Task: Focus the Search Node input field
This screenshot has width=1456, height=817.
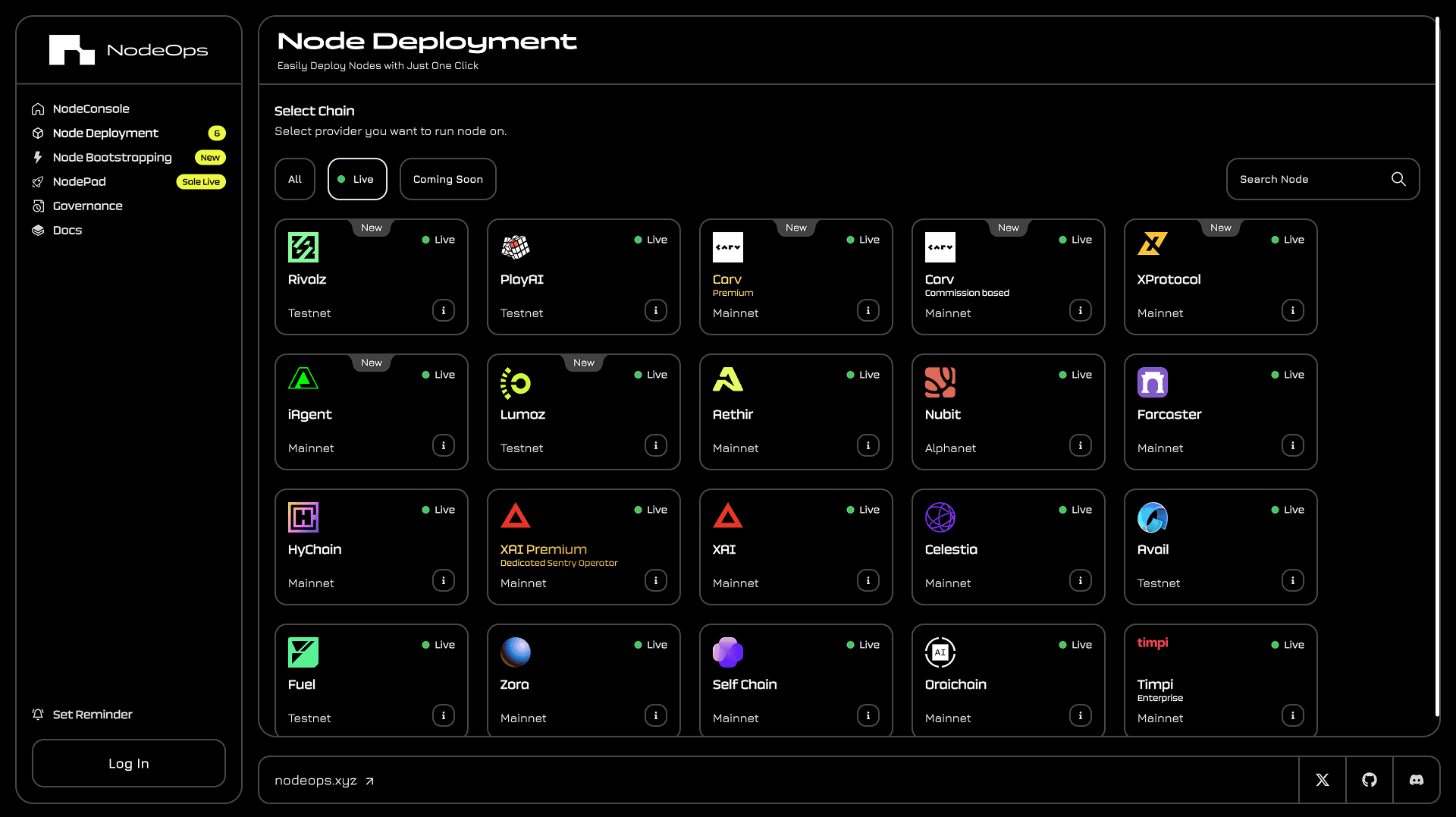Action: point(1323,179)
